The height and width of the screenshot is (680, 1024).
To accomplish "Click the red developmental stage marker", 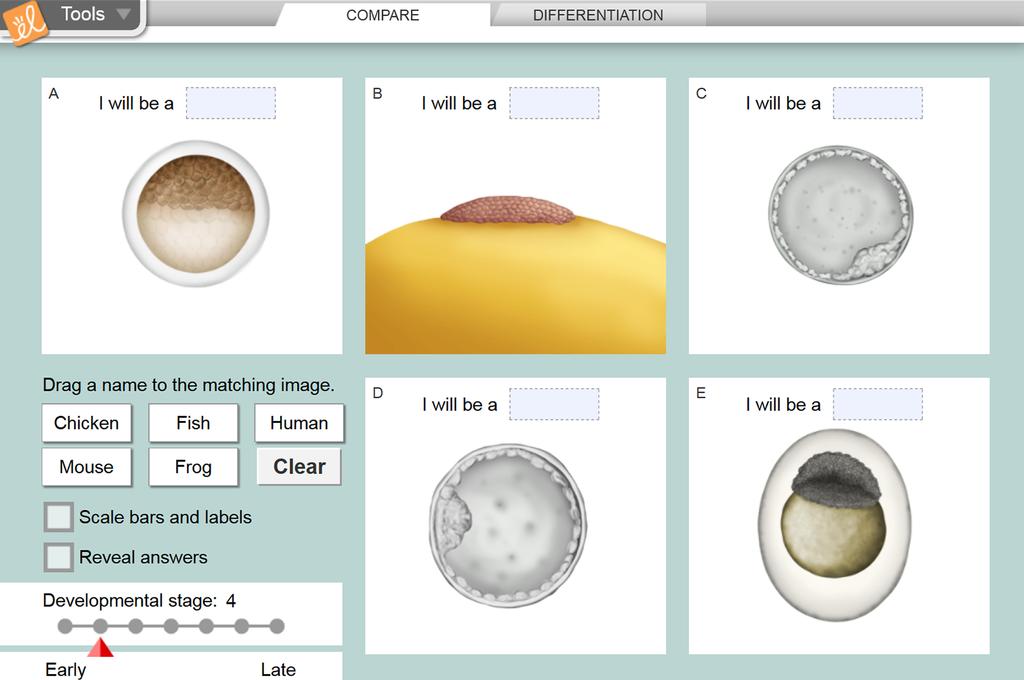I will (100, 648).
